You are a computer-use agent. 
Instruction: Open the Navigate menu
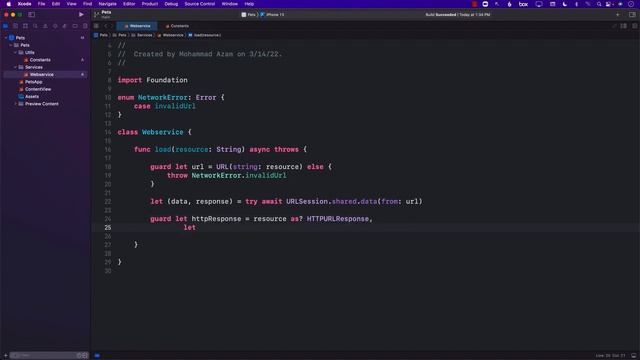[x=107, y=4]
